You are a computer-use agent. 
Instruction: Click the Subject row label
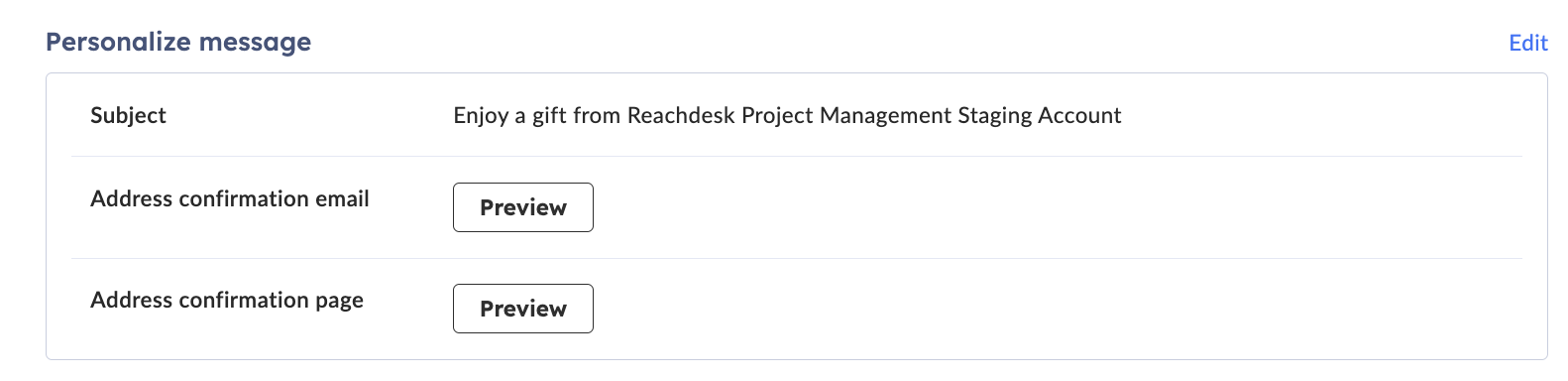[128, 115]
